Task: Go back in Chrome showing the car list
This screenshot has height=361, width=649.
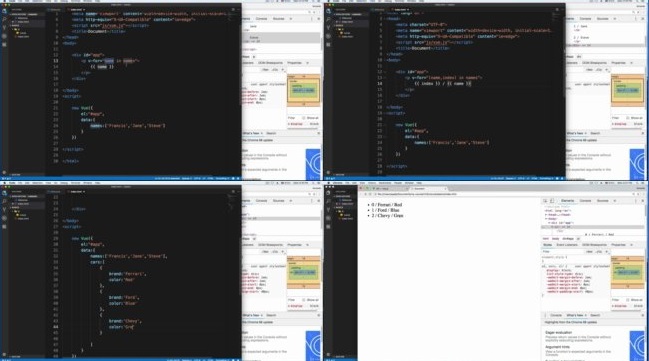Action: tap(361, 194)
